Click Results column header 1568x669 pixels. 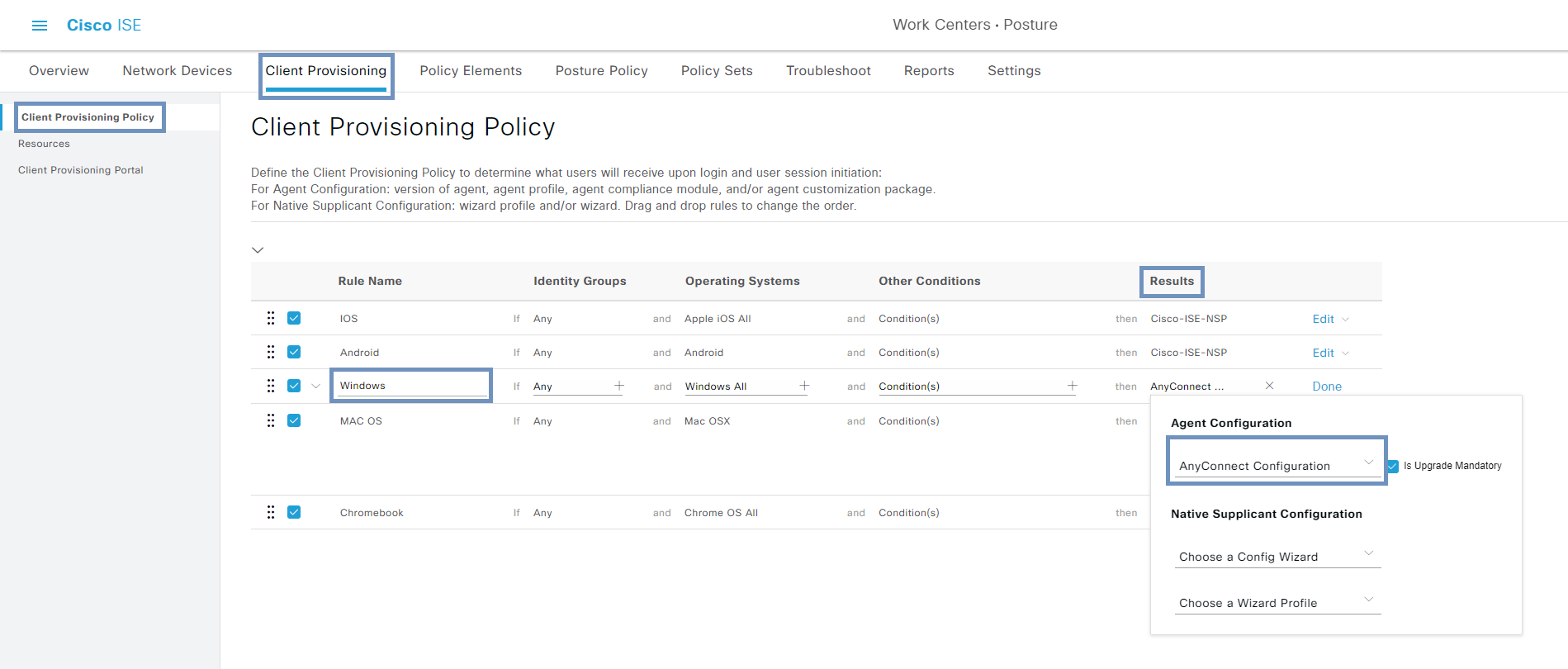pos(1172,282)
